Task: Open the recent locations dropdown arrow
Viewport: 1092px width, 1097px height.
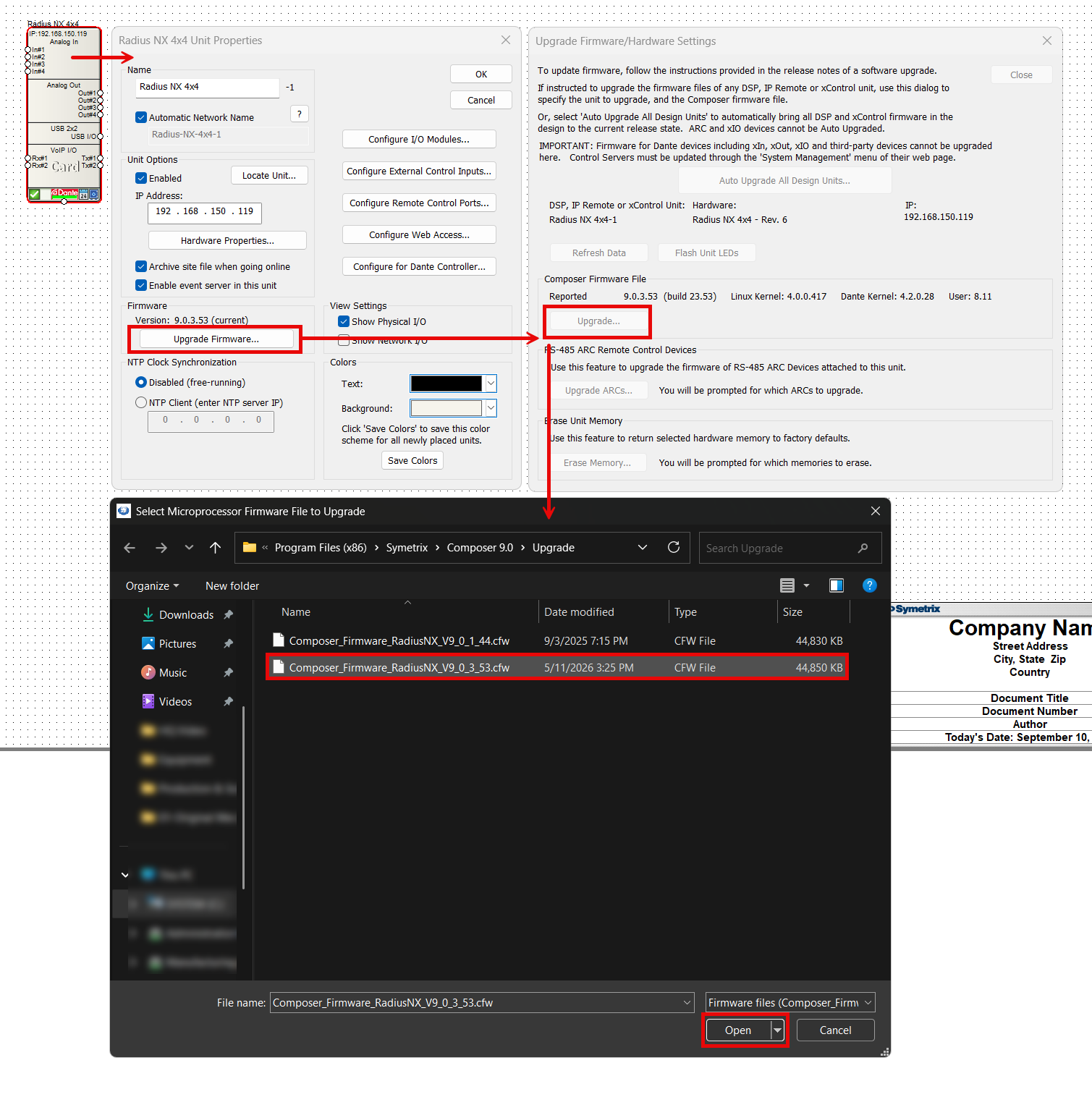Action: pyautogui.click(x=189, y=548)
